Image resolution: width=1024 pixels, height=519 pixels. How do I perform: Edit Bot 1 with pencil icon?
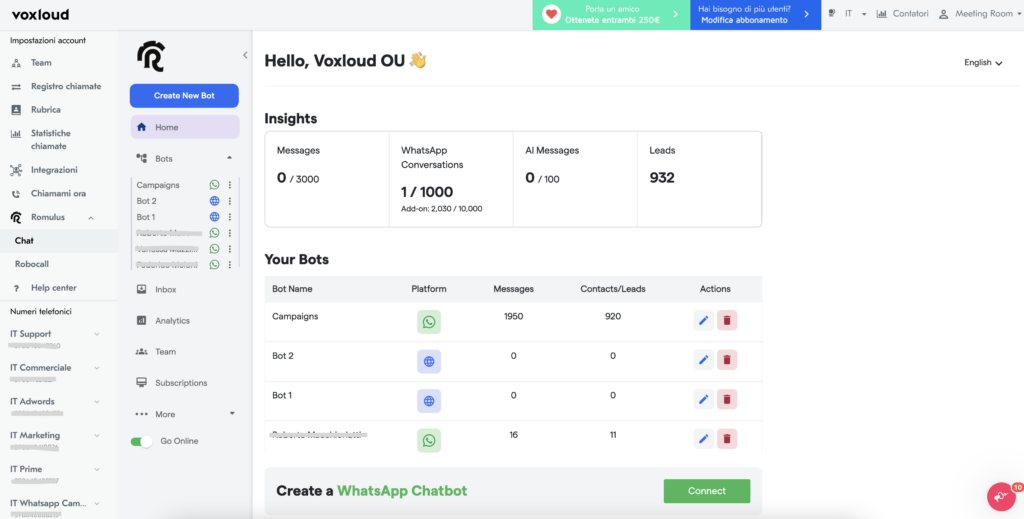[703, 399]
